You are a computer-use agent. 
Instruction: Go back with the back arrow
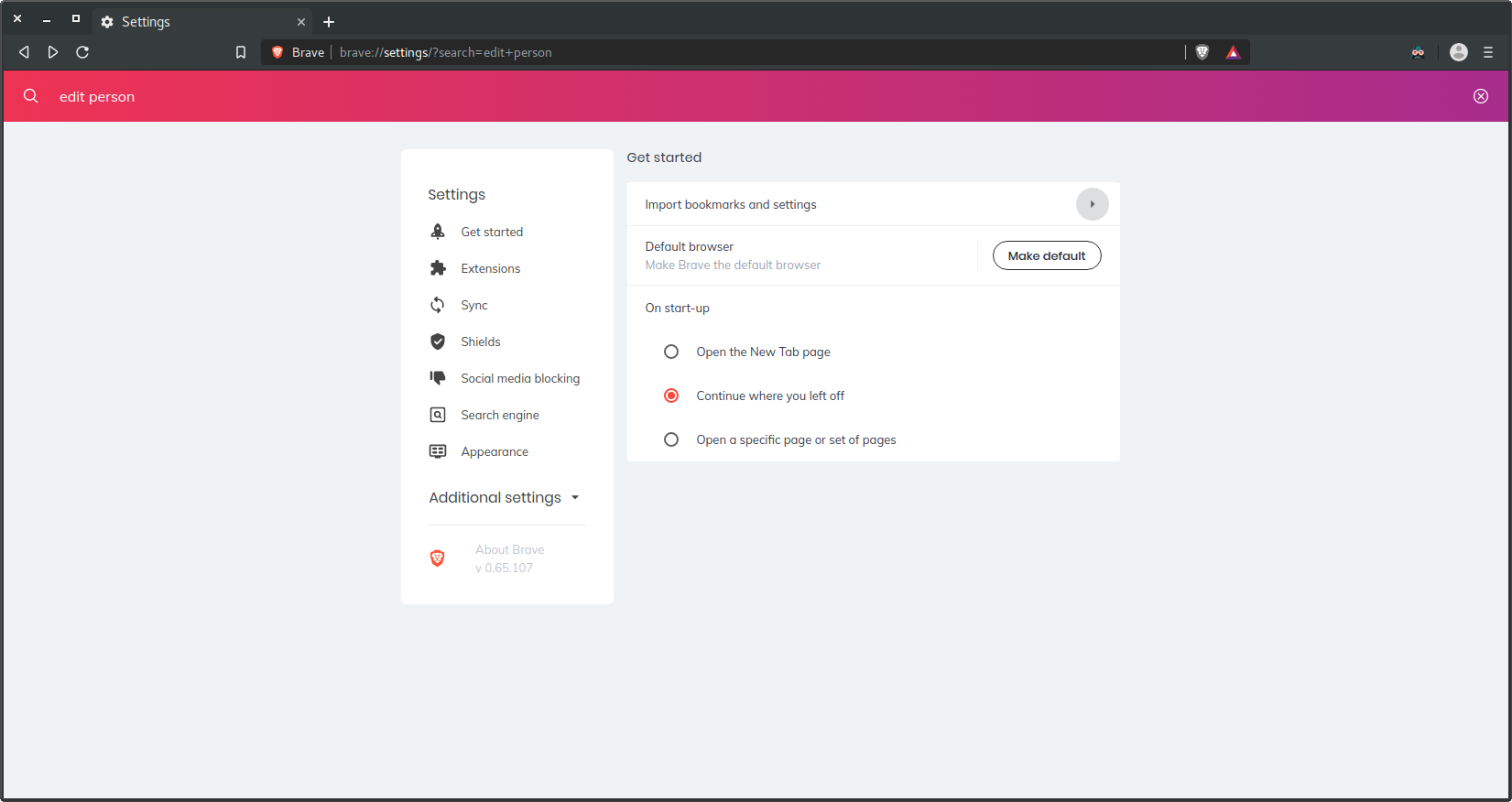(25, 52)
